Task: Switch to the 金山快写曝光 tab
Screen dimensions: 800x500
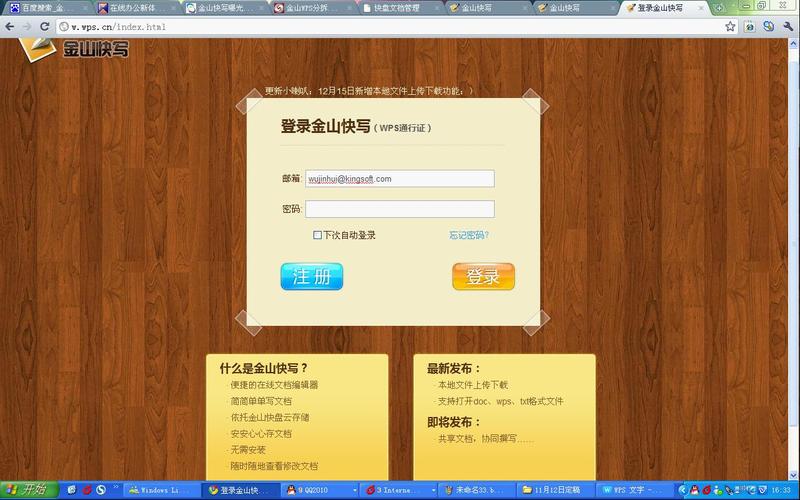Action: click(224, 8)
